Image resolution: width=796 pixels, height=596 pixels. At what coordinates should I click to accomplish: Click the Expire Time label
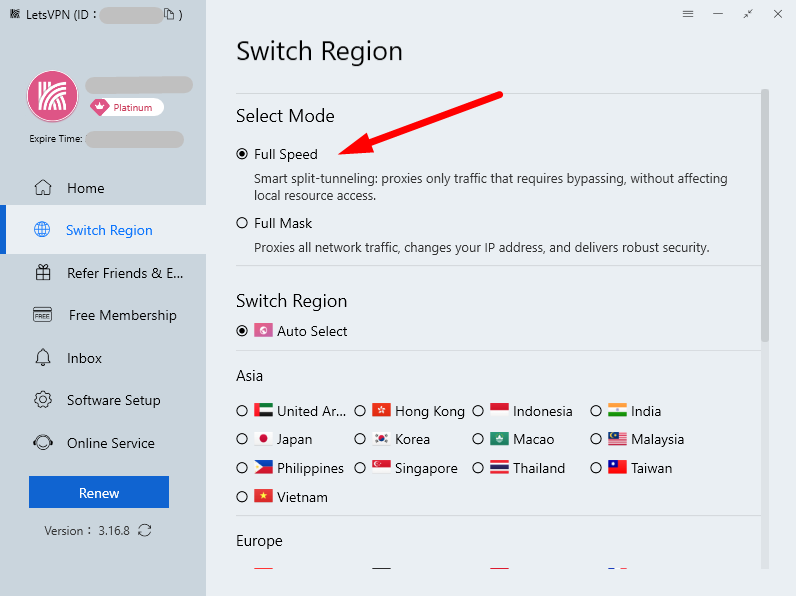pyautogui.click(x=56, y=139)
